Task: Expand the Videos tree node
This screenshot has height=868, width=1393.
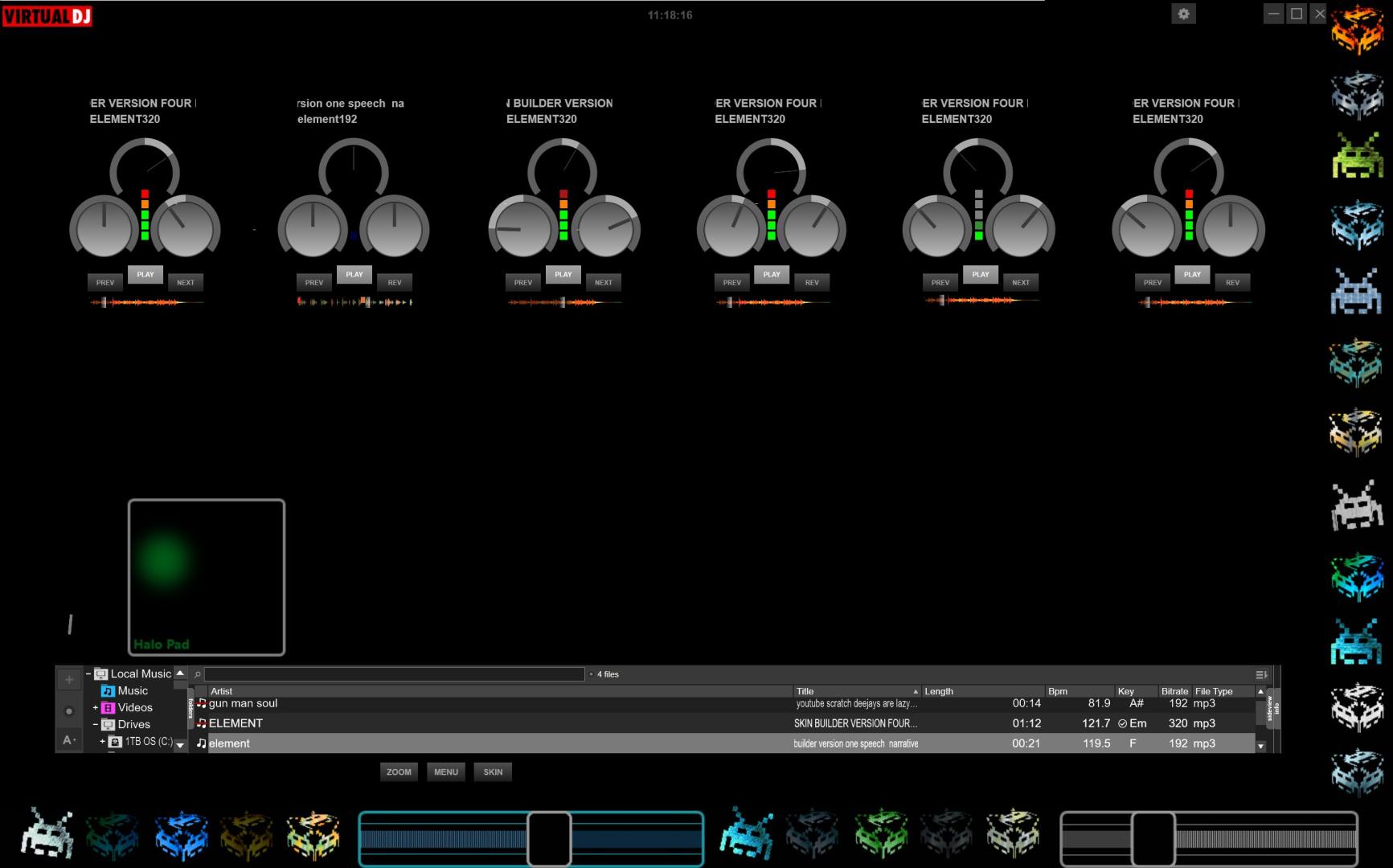Action: (96, 708)
